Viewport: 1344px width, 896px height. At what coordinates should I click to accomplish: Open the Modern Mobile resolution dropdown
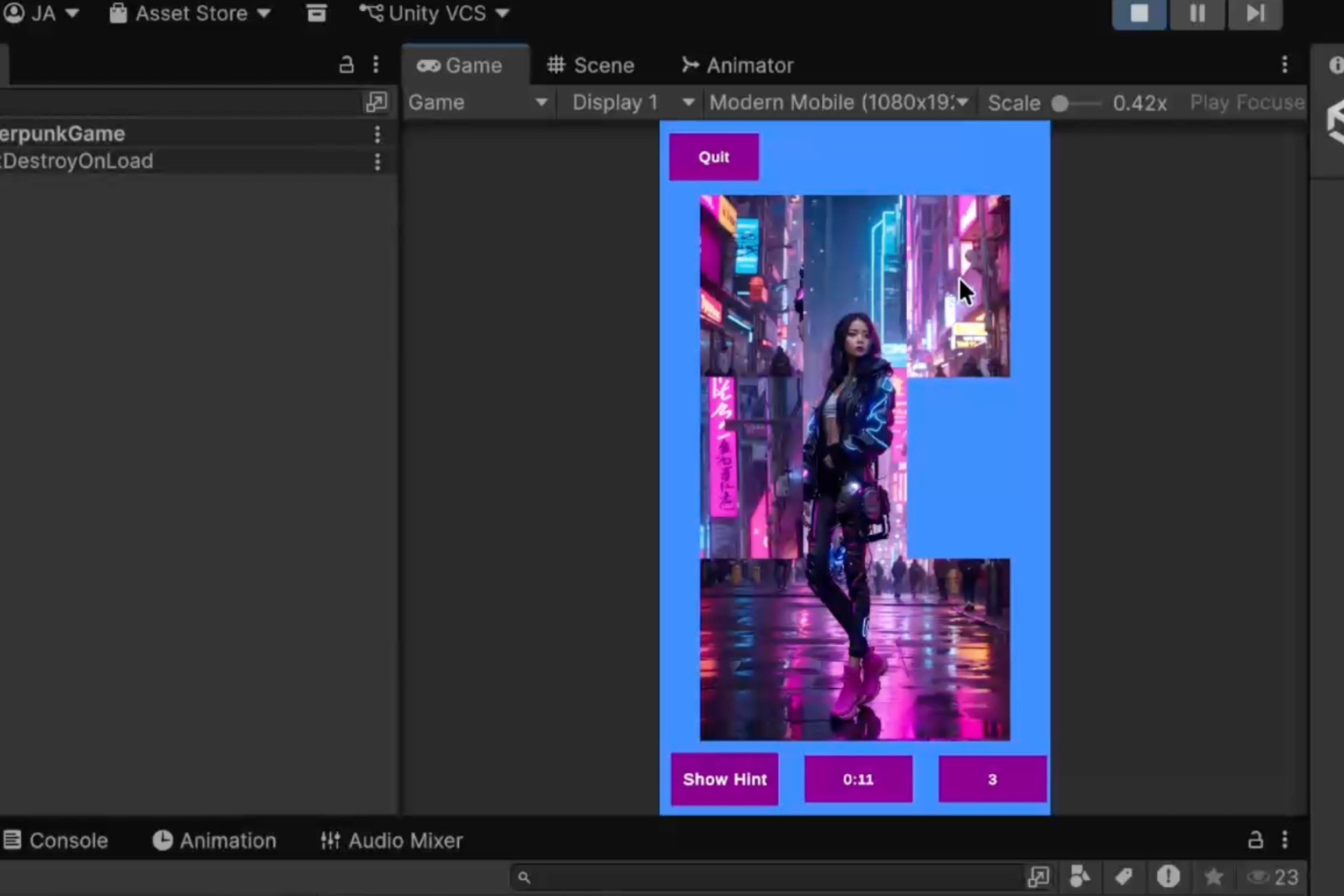coord(839,103)
